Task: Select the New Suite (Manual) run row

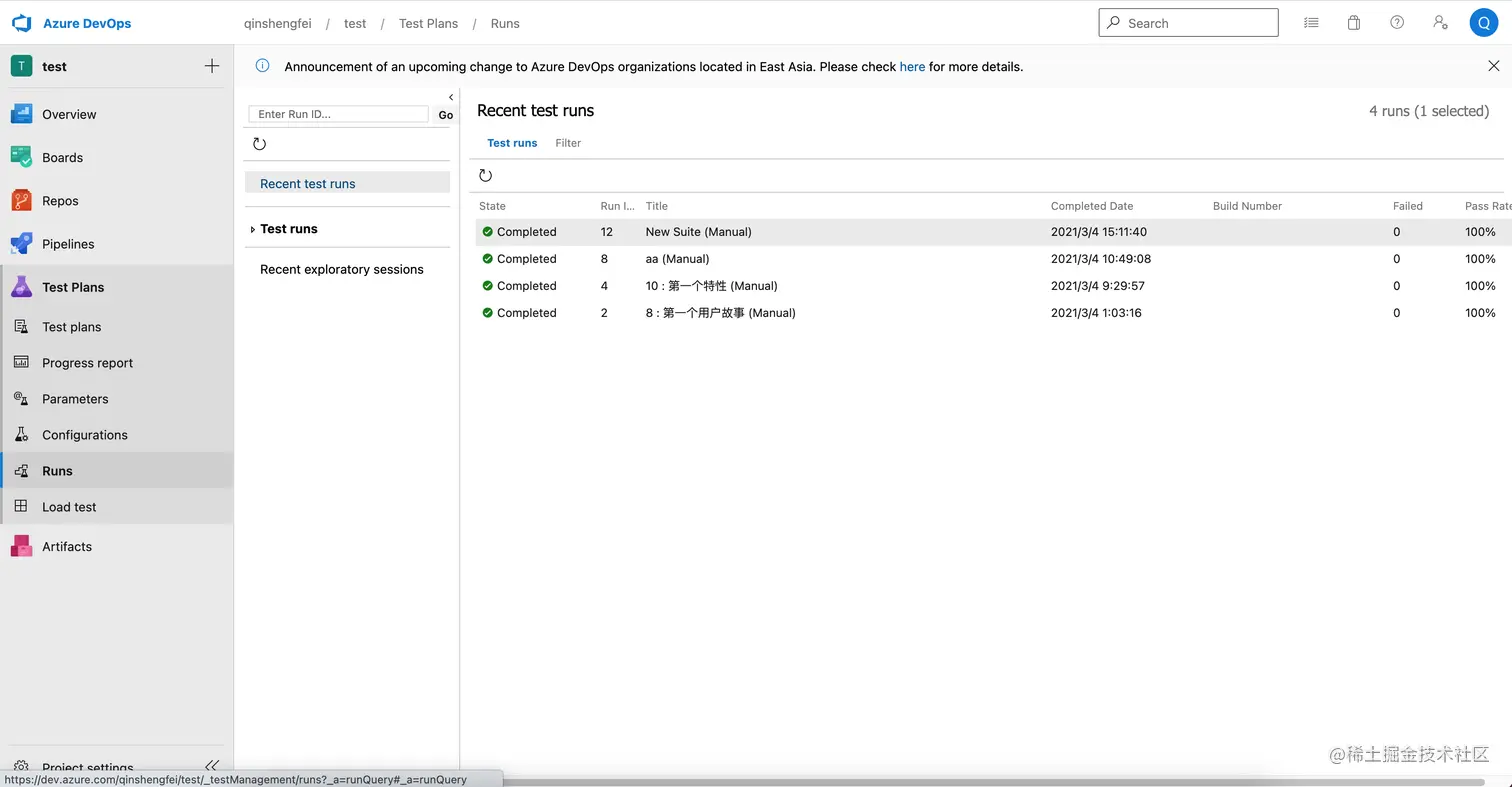Action: (993, 232)
